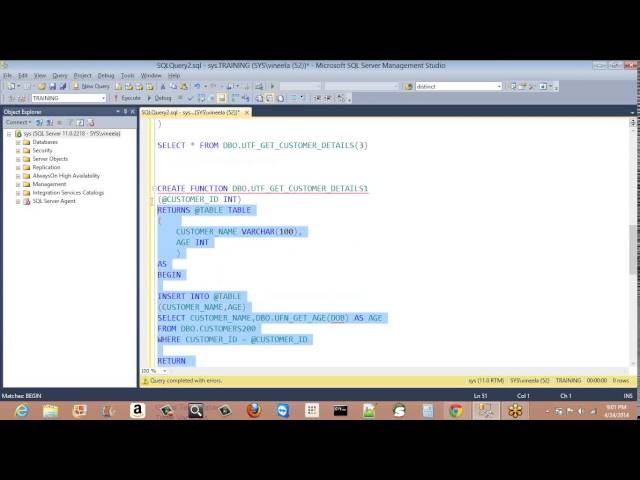Collapse the sys server root node

[9, 134]
